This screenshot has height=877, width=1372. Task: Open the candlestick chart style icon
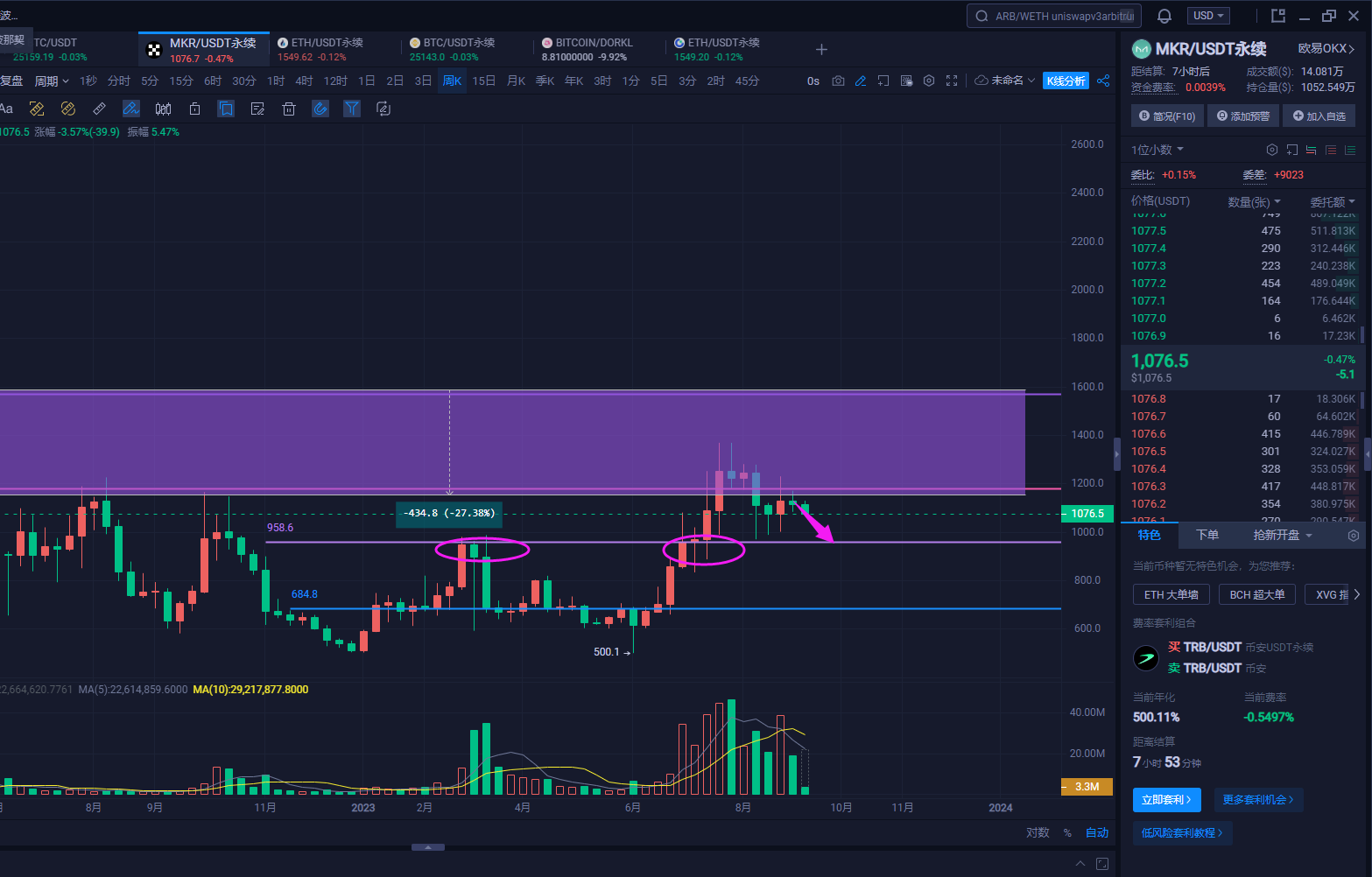163,109
